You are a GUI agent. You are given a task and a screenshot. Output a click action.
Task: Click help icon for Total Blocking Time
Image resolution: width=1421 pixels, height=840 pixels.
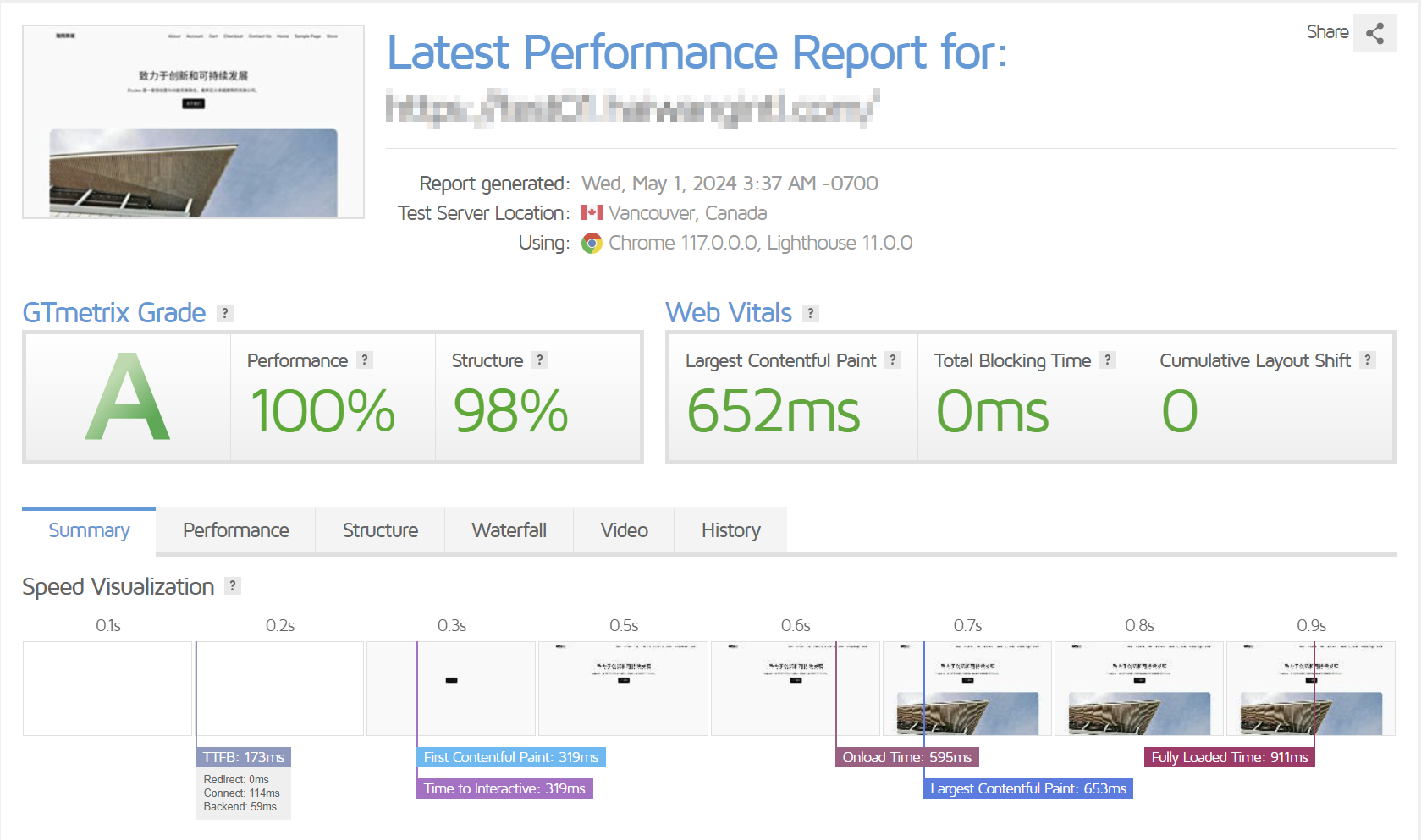click(1107, 360)
